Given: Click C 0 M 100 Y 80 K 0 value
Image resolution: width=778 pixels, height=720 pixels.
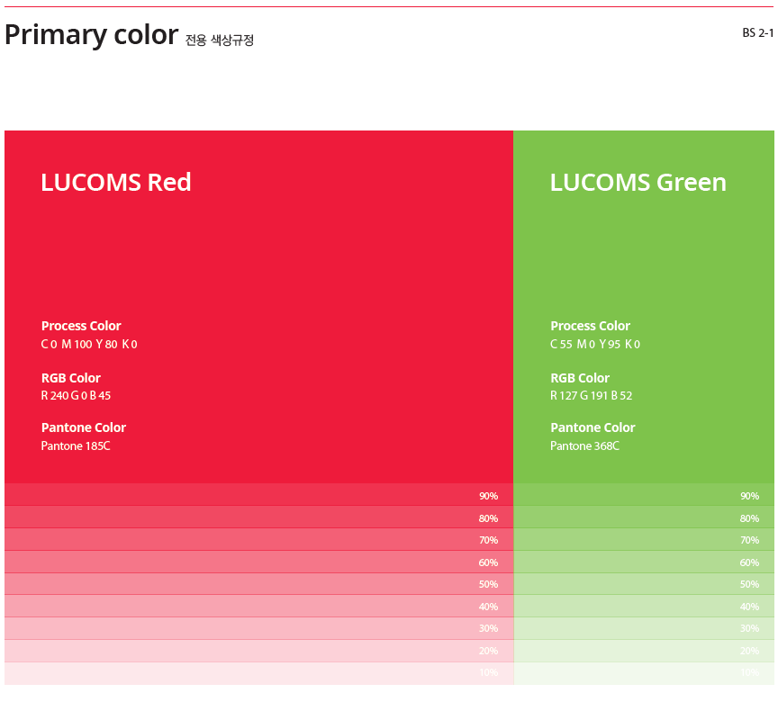Looking at the screenshot, I should (x=89, y=344).
